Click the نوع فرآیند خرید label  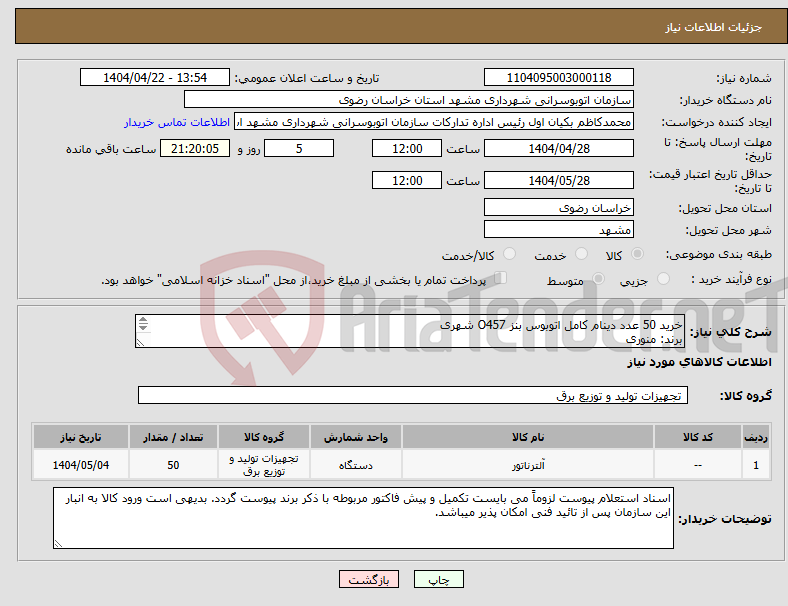(731, 279)
